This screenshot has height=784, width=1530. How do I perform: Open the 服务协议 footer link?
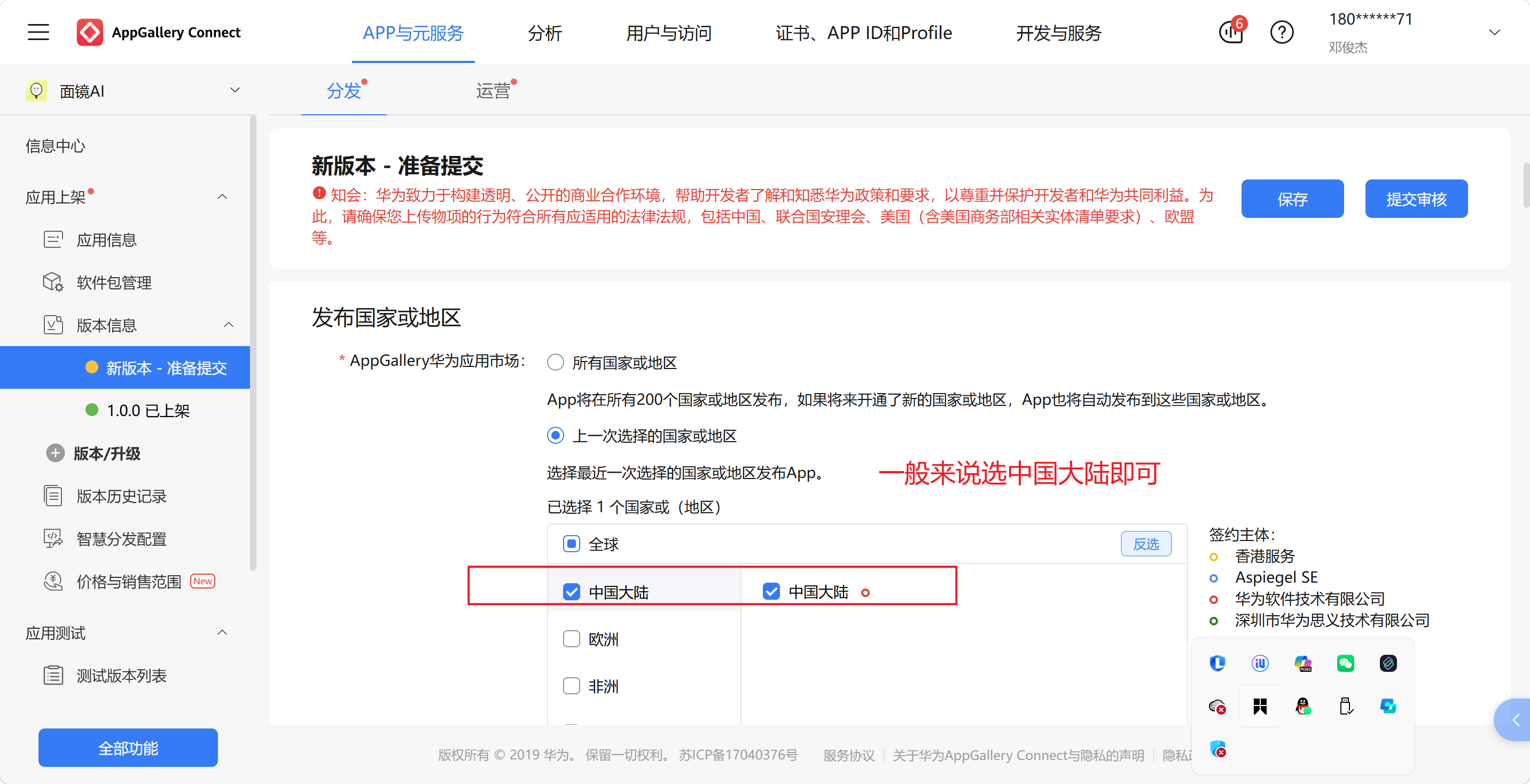849,755
